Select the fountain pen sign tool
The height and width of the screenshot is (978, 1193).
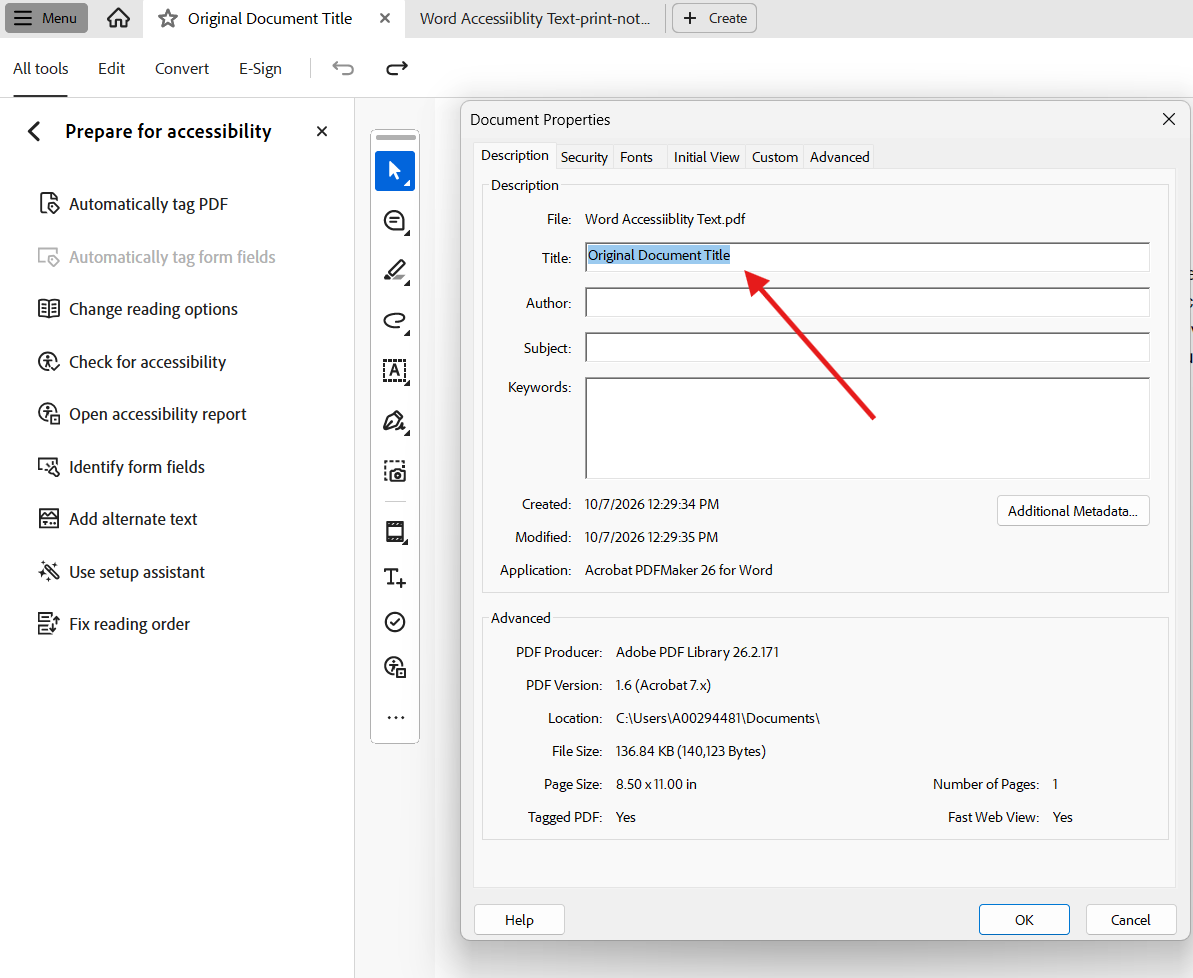coord(395,422)
